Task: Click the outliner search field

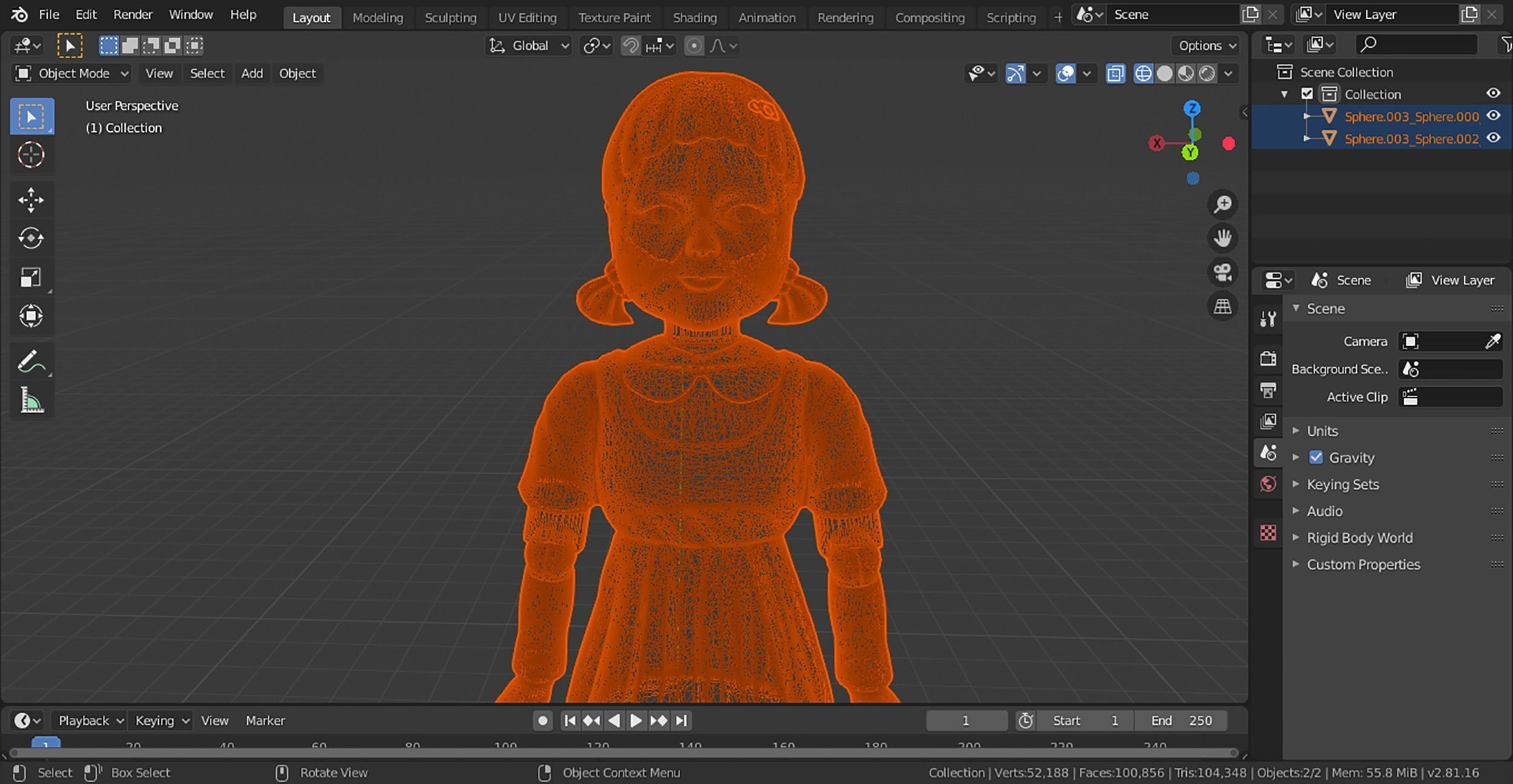Action: (x=1416, y=44)
